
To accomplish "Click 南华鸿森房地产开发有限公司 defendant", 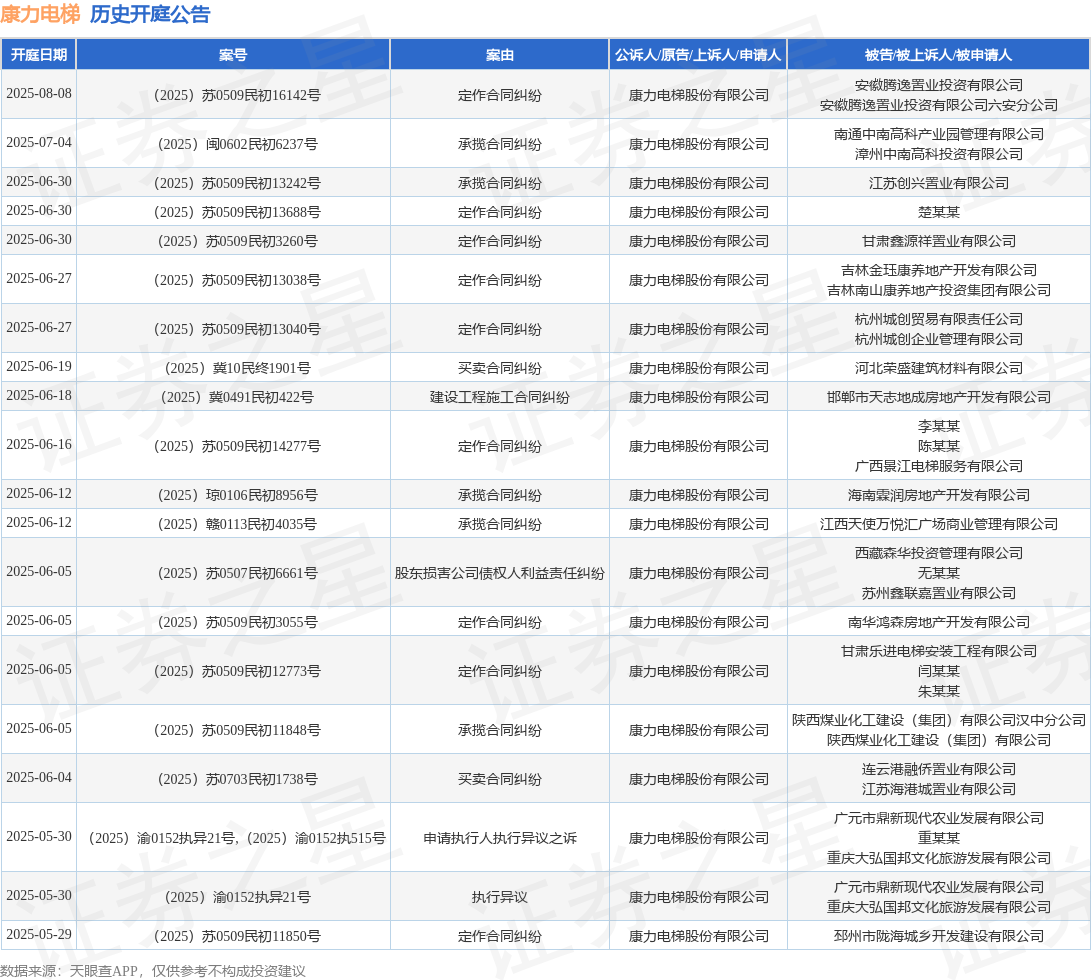I will (x=939, y=622).
